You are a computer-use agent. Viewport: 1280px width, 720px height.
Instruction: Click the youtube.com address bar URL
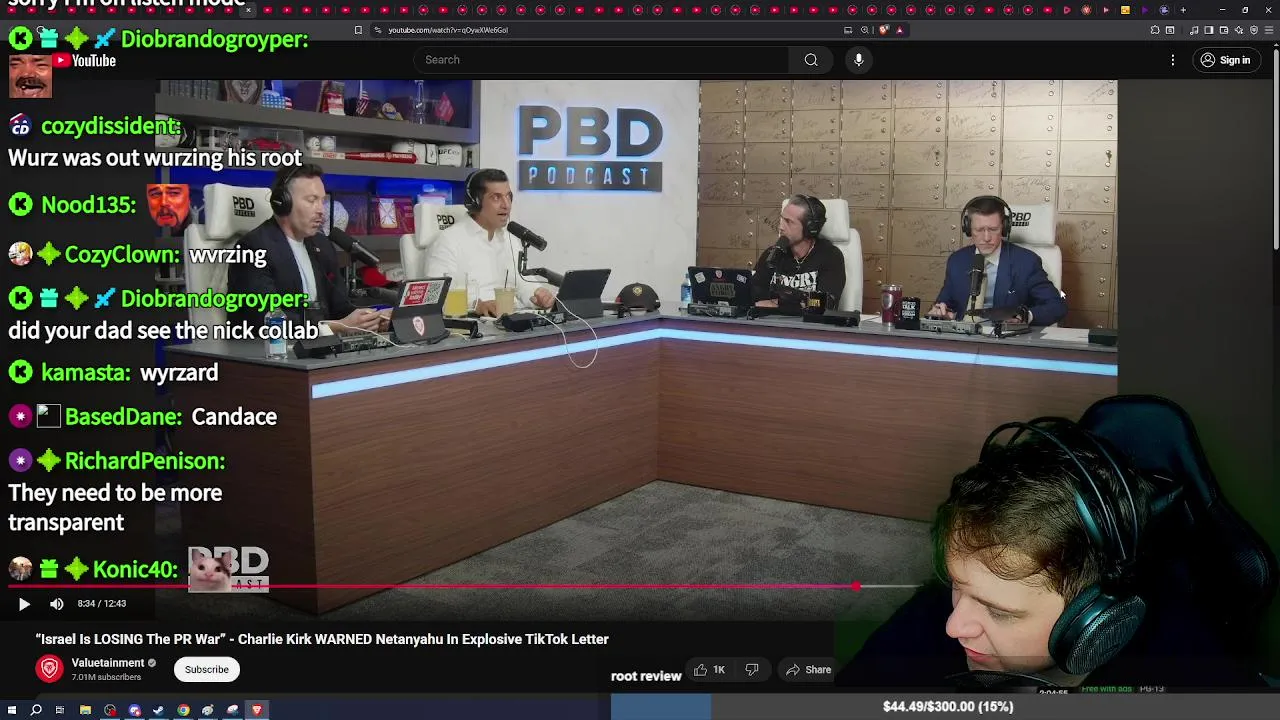448,30
